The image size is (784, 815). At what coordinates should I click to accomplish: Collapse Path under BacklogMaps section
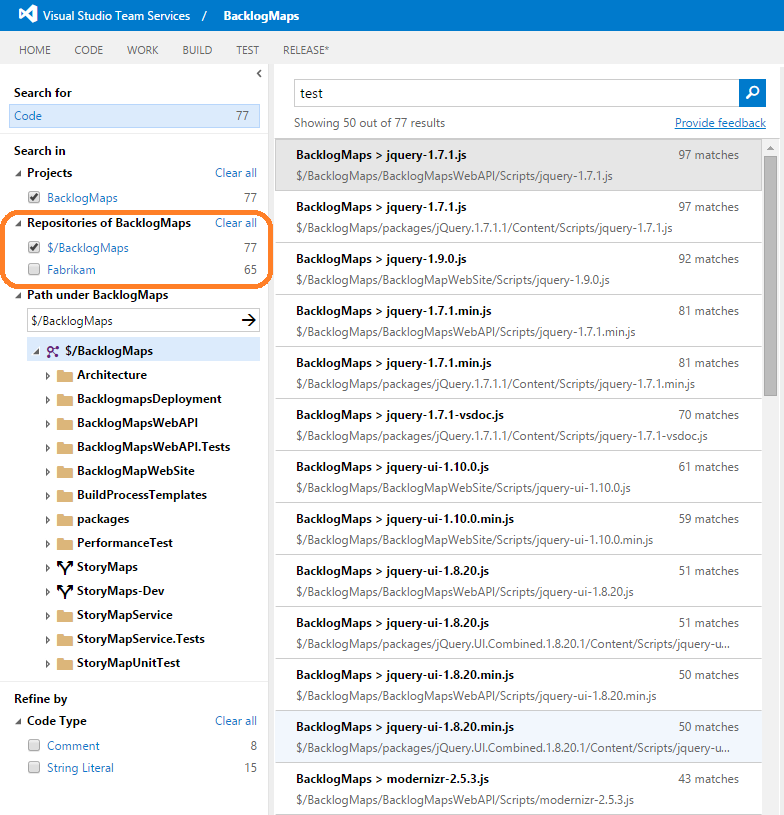pyautogui.click(x=18, y=295)
